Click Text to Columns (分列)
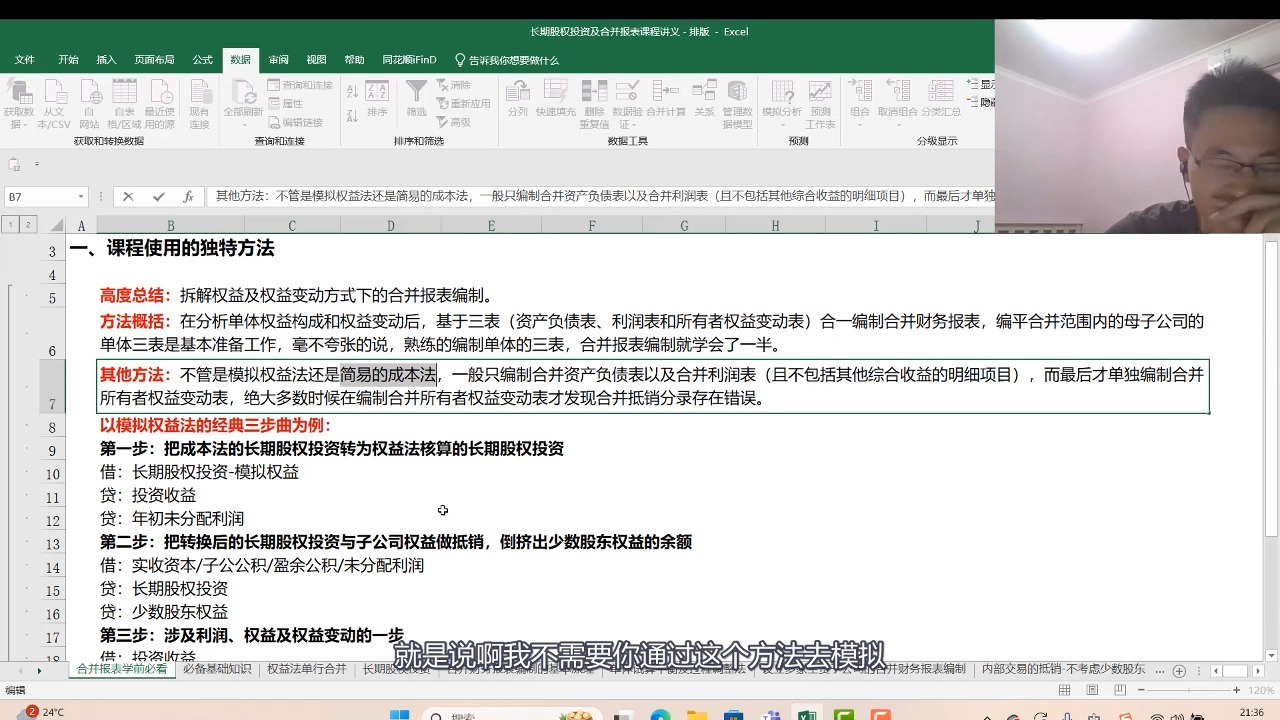 517,99
